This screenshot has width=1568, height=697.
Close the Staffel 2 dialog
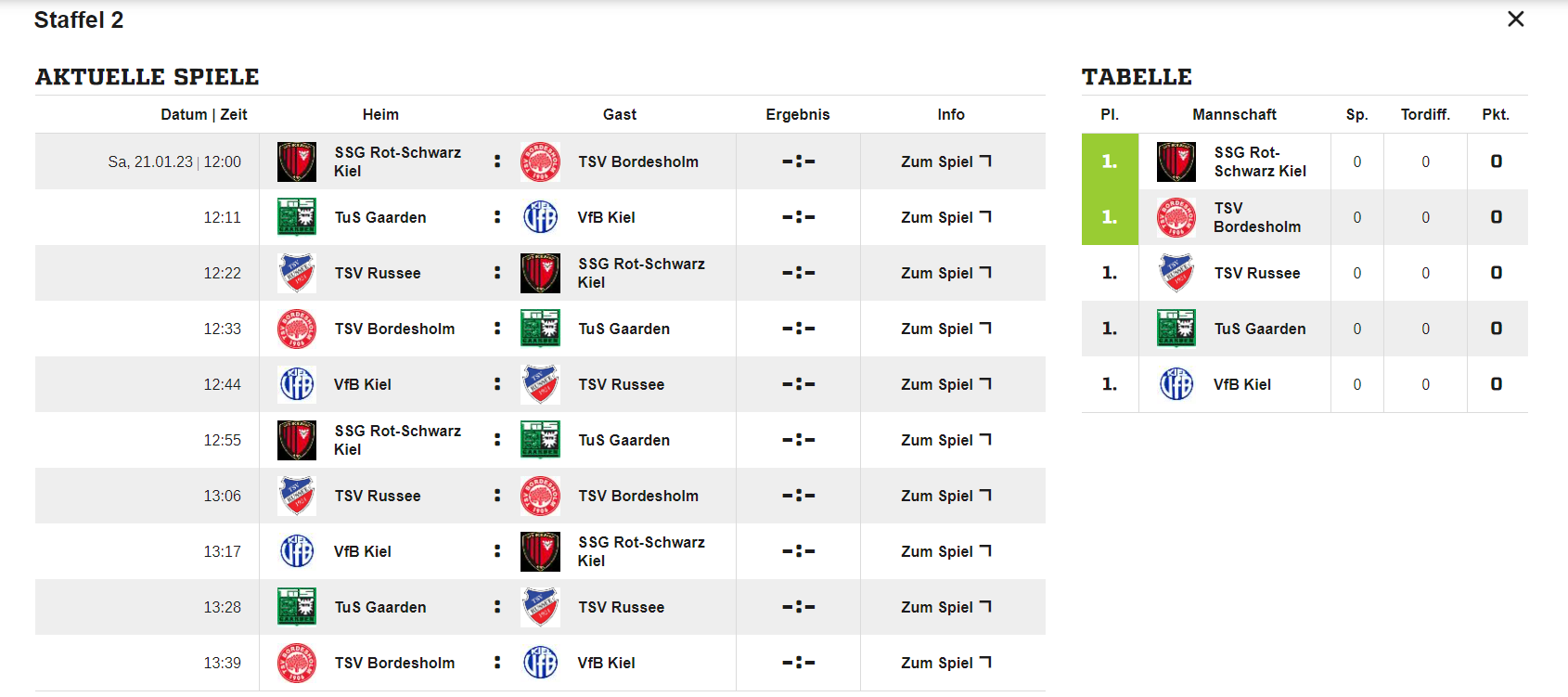tap(1516, 19)
